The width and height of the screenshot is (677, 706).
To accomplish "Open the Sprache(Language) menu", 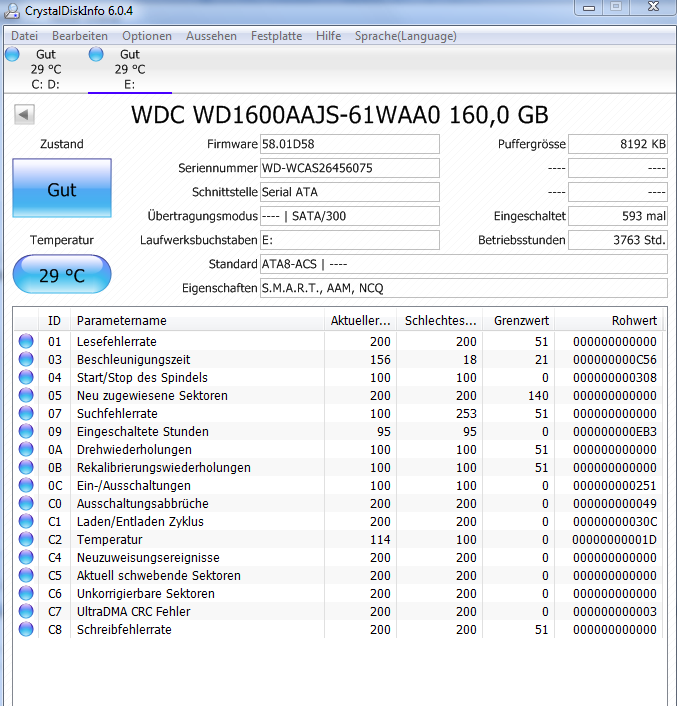I will pos(406,36).
